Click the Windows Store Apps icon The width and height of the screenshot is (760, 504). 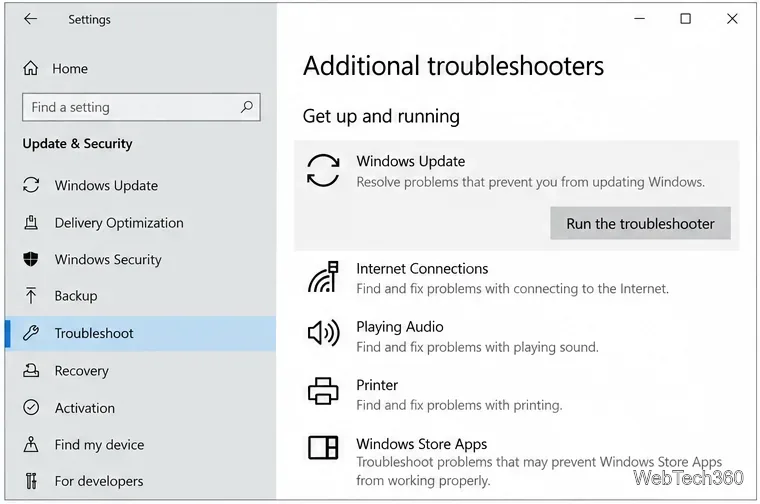[323, 447]
